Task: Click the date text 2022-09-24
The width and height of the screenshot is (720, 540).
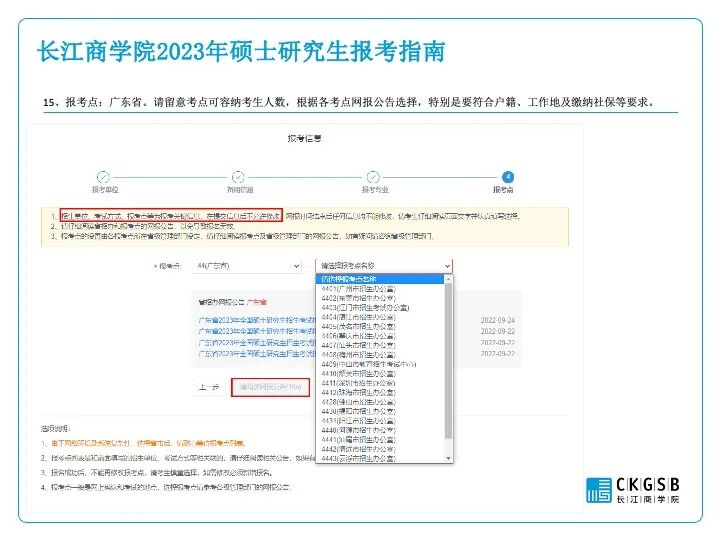Action: 498,320
